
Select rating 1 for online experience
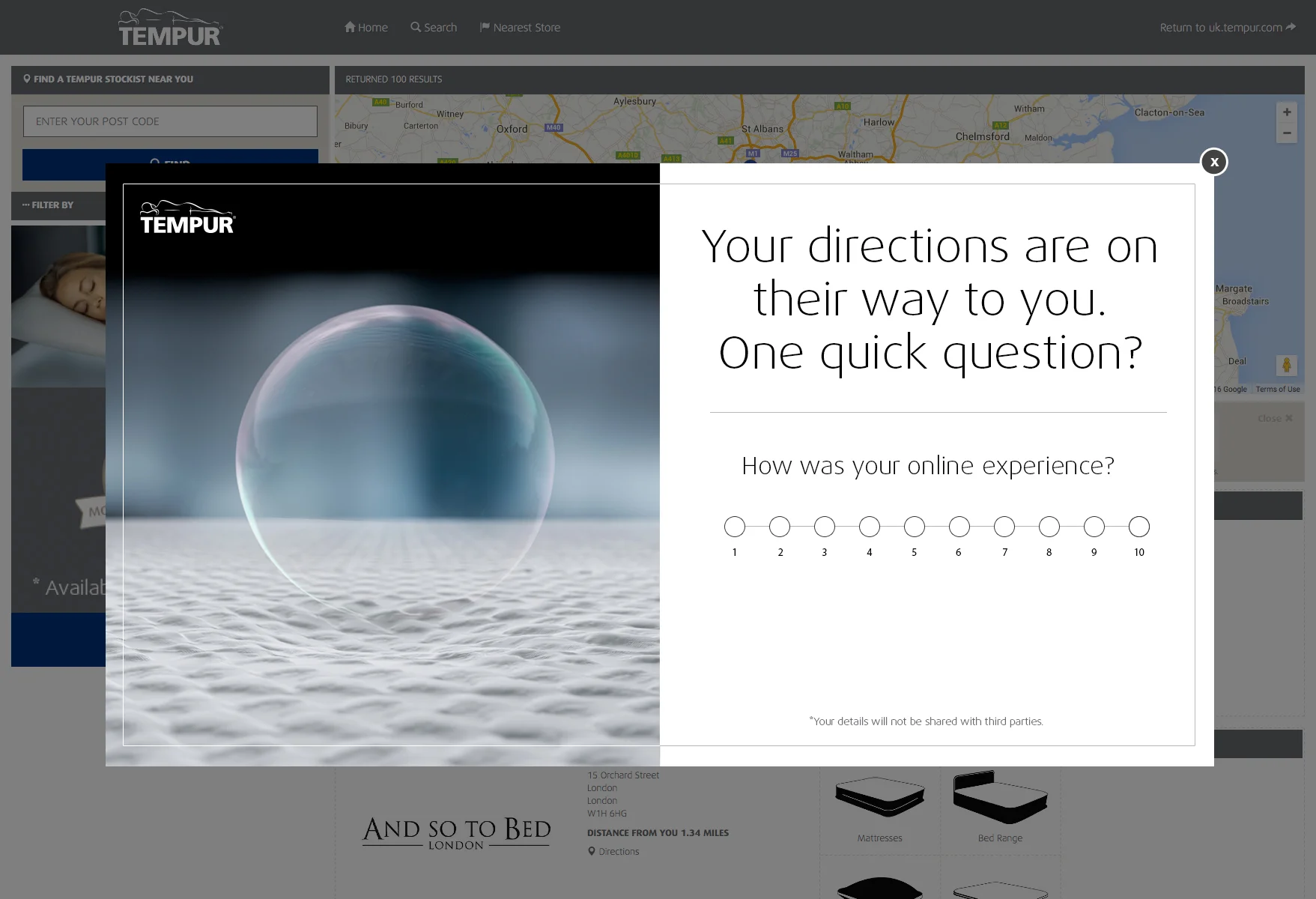[x=735, y=527]
